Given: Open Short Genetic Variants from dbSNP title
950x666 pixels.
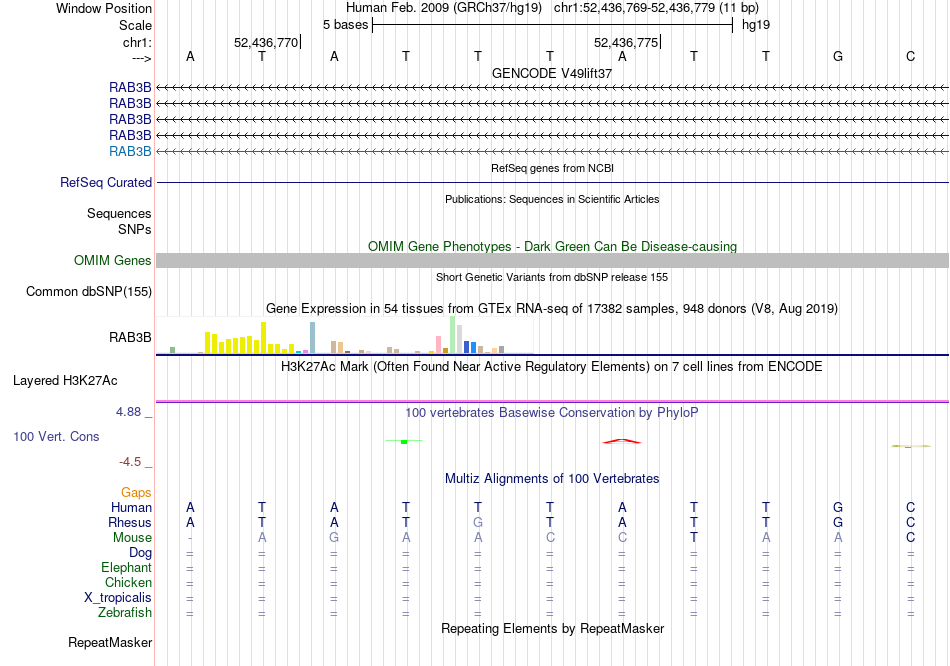Looking at the screenshot, I should [552, 277].
